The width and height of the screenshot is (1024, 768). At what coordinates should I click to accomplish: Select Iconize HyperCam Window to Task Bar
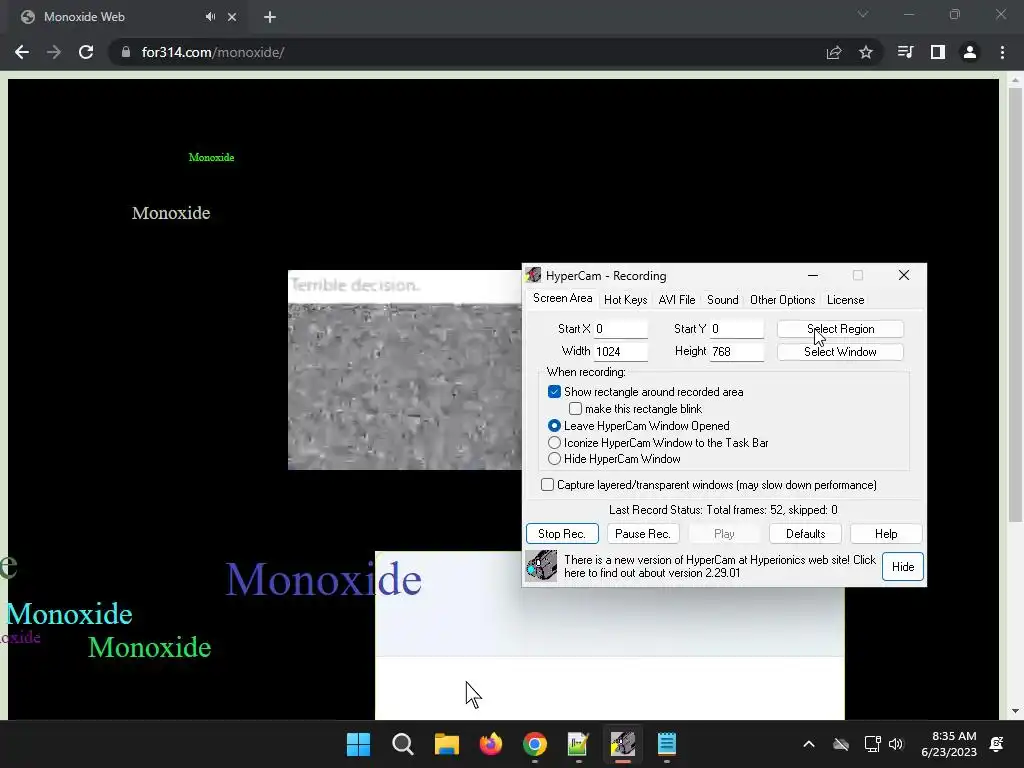click(x=554, y=443)
